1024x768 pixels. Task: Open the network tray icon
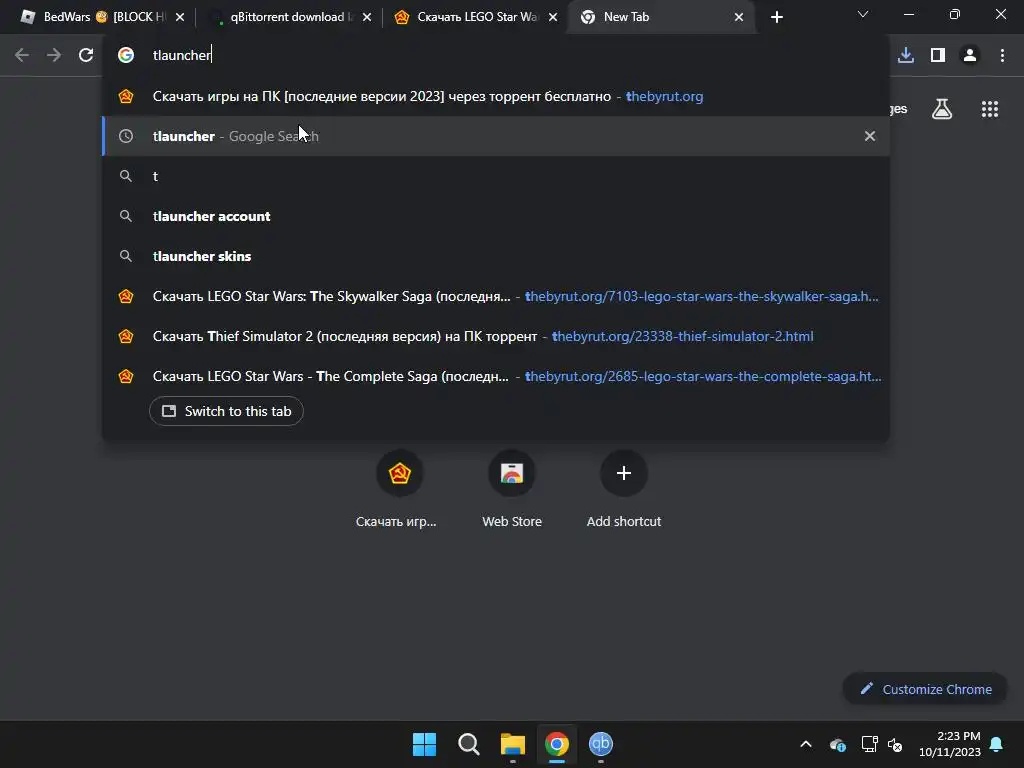point(869,744)
